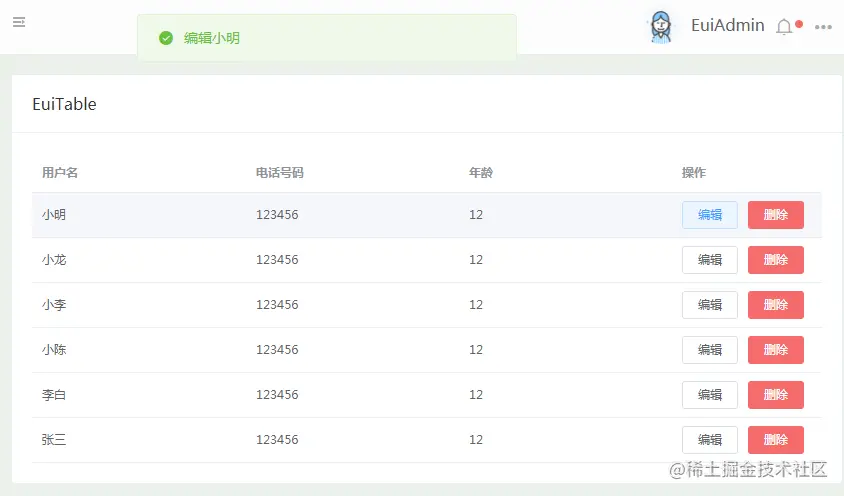The image size is (844, 496).
Task: Click age 12 in 小陈 row
Action: [x=476, y=350]
